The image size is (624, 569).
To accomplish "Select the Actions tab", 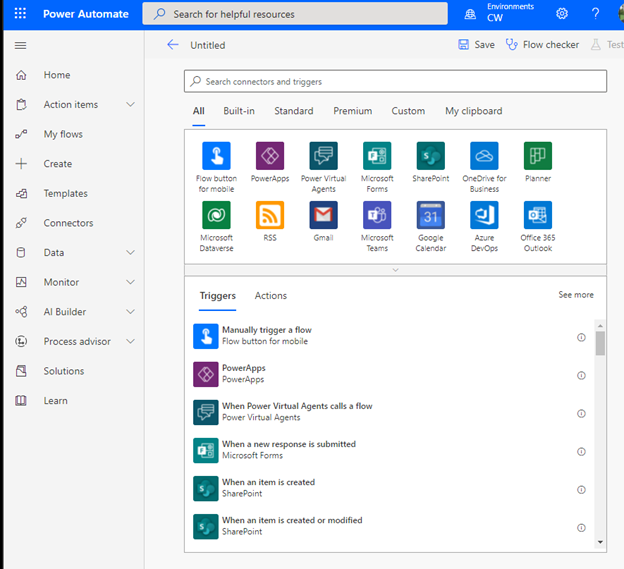I will coord(271,296).
